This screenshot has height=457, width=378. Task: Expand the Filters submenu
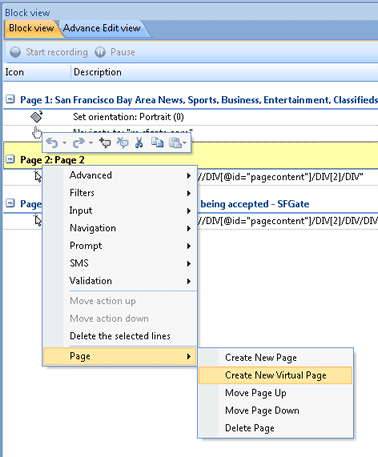click(120, 193)
